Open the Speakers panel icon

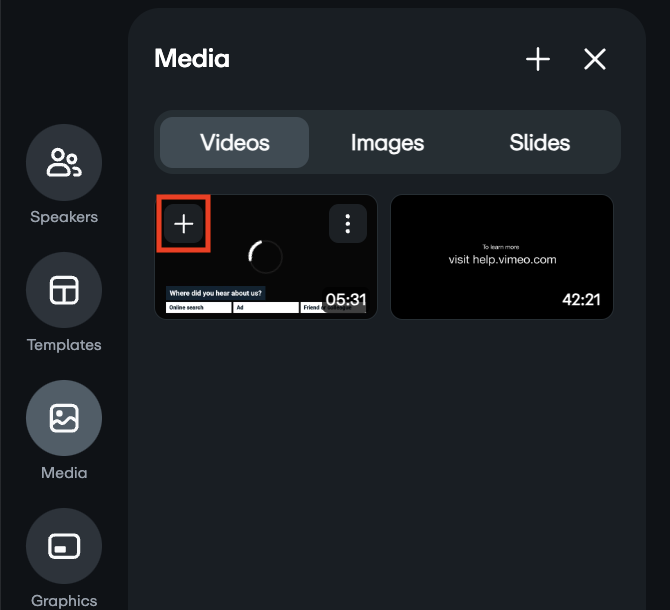(x=64, y=163)
